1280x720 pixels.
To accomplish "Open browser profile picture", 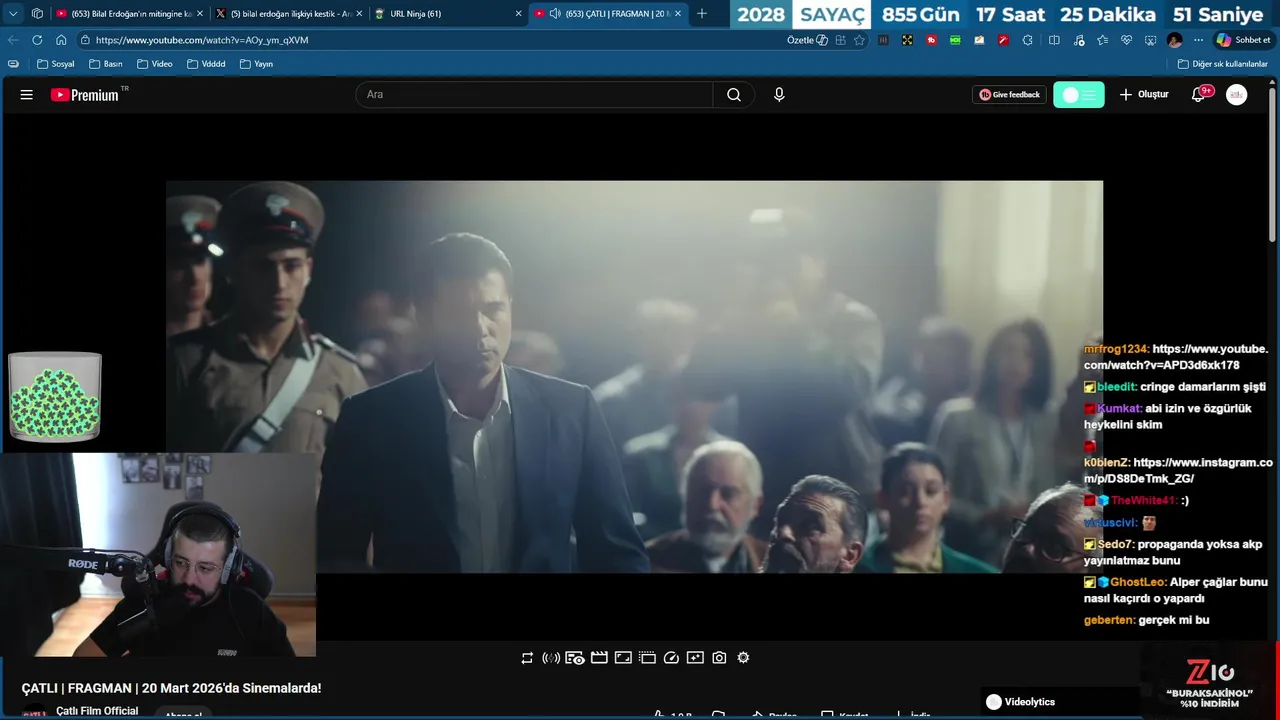I will tap(1174, 40).
